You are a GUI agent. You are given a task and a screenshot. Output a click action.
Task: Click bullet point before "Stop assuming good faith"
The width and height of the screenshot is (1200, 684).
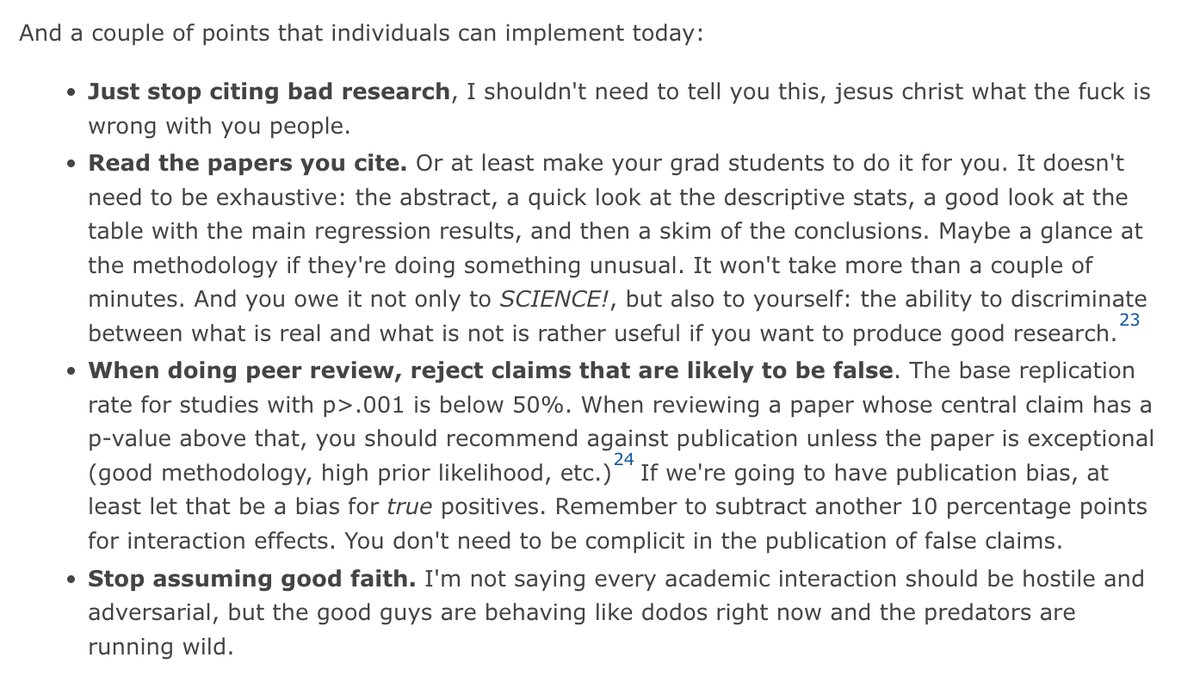click(x=69, y=579)
